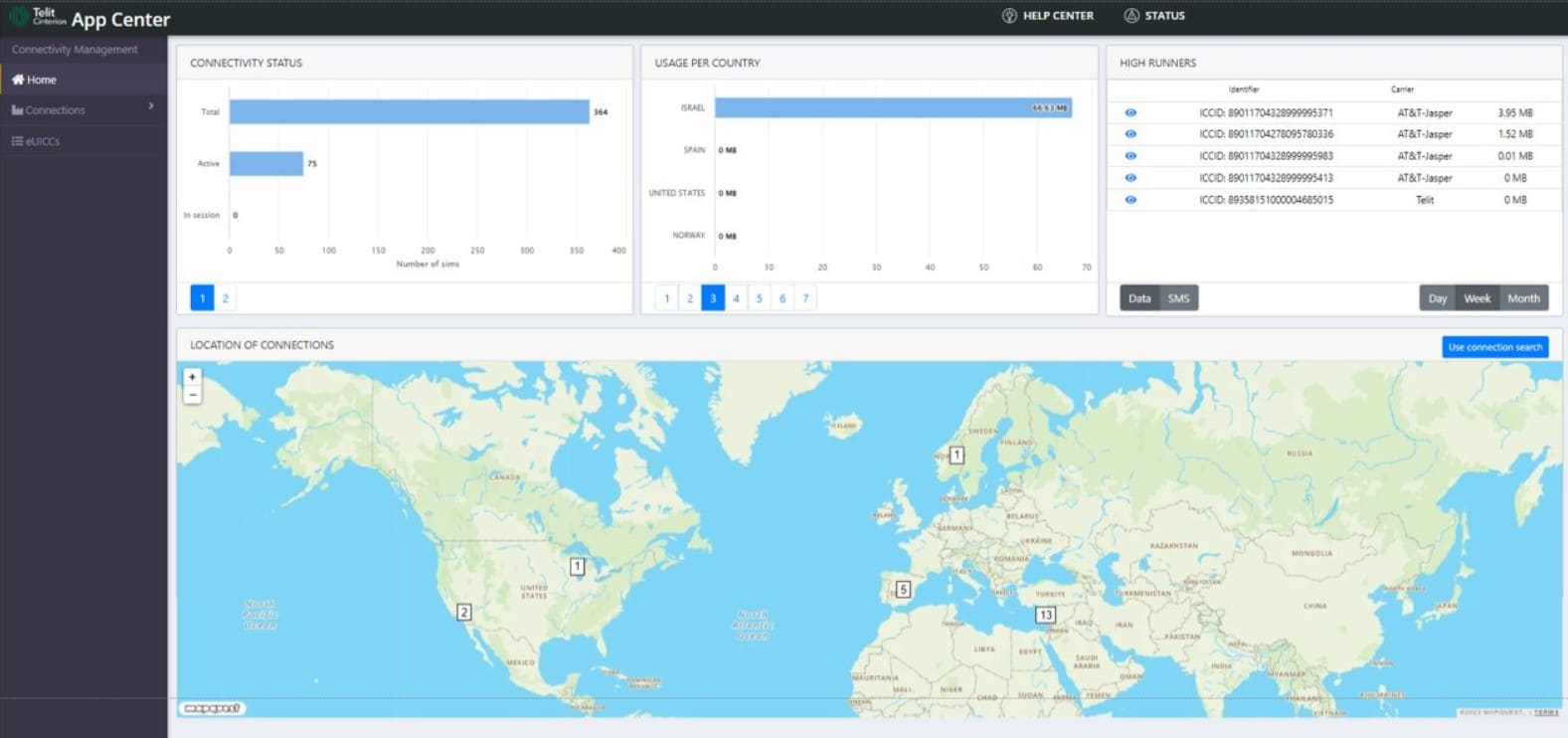Screen dimensions: 1568x738
Task: Set High Runners period to Day
Action: 1438,298
